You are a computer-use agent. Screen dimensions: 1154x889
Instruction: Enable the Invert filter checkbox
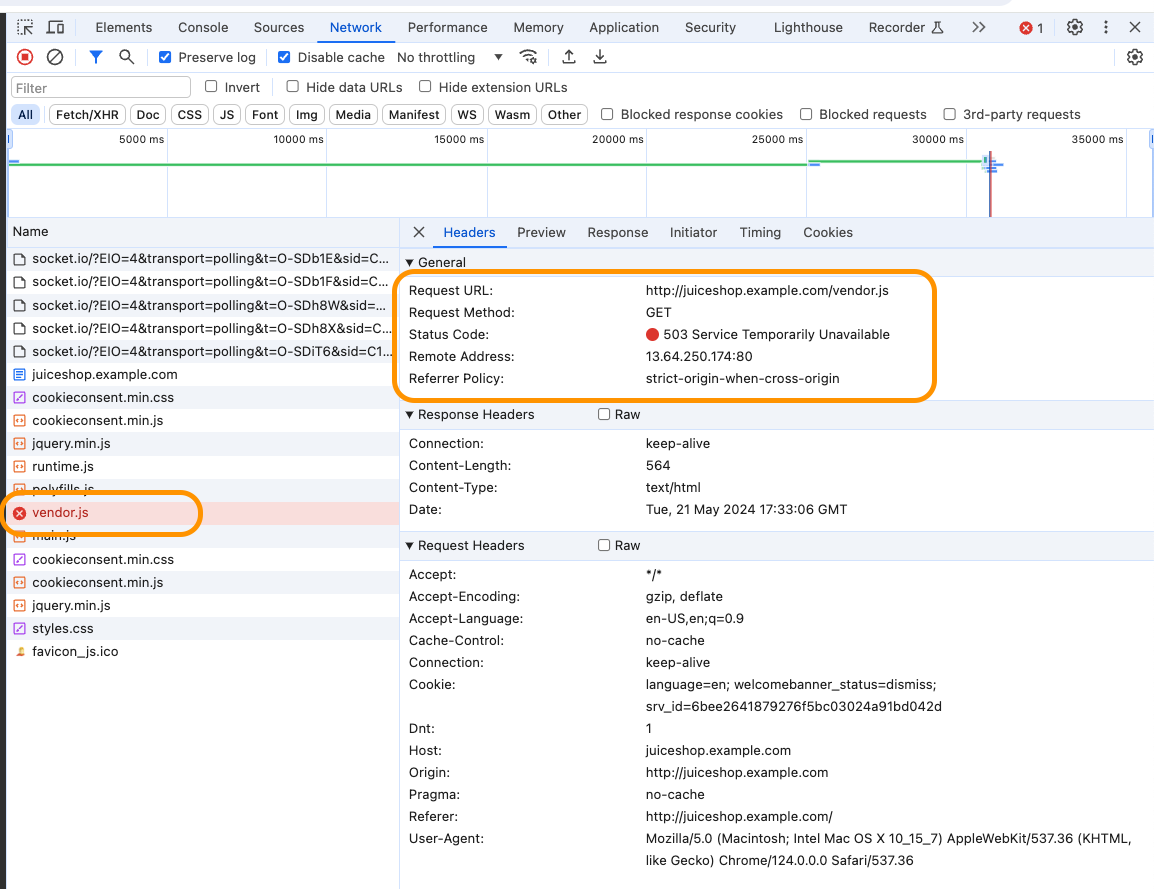tap(211, 87)
